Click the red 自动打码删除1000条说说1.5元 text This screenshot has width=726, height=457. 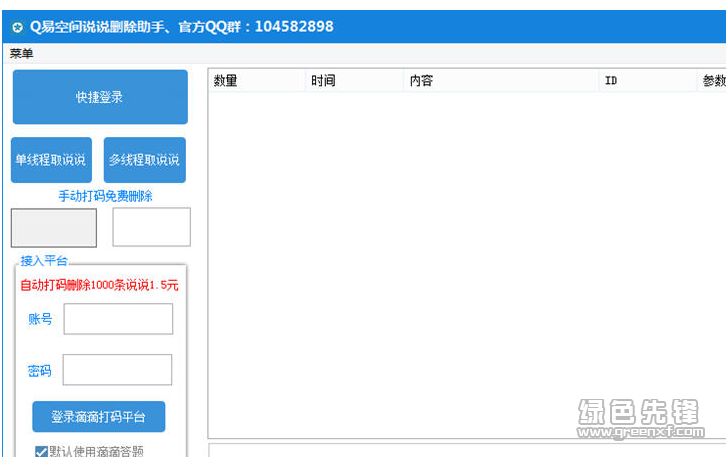(100, 285)
